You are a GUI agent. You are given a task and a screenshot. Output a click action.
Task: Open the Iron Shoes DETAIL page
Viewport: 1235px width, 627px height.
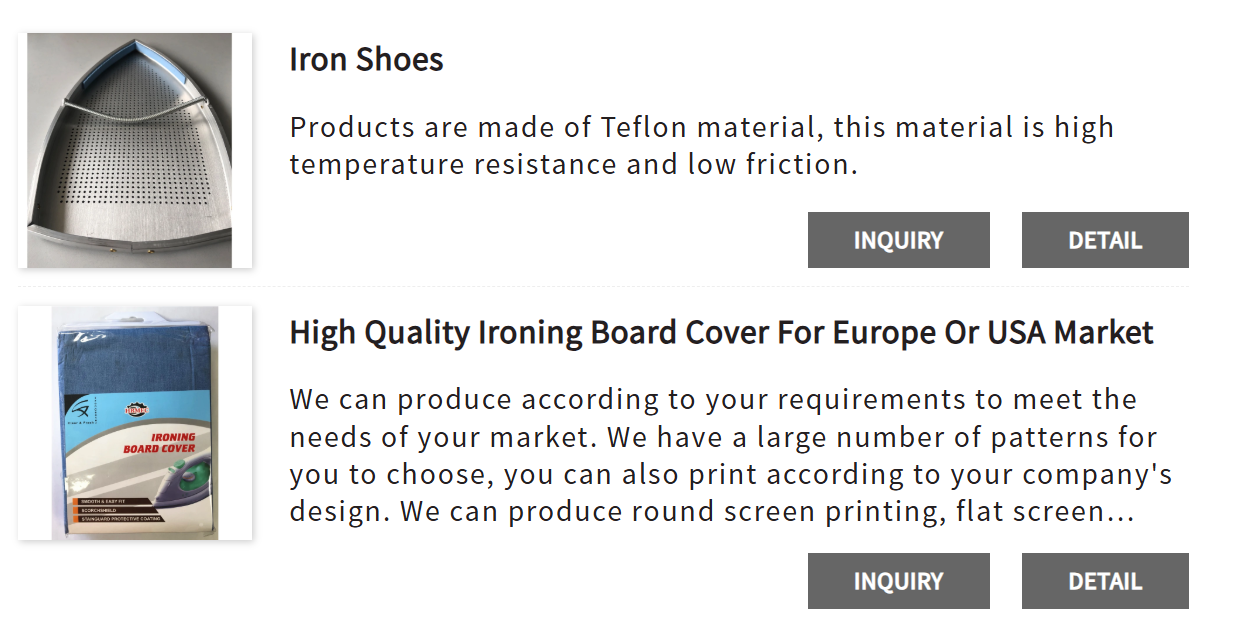[1104, 240]
